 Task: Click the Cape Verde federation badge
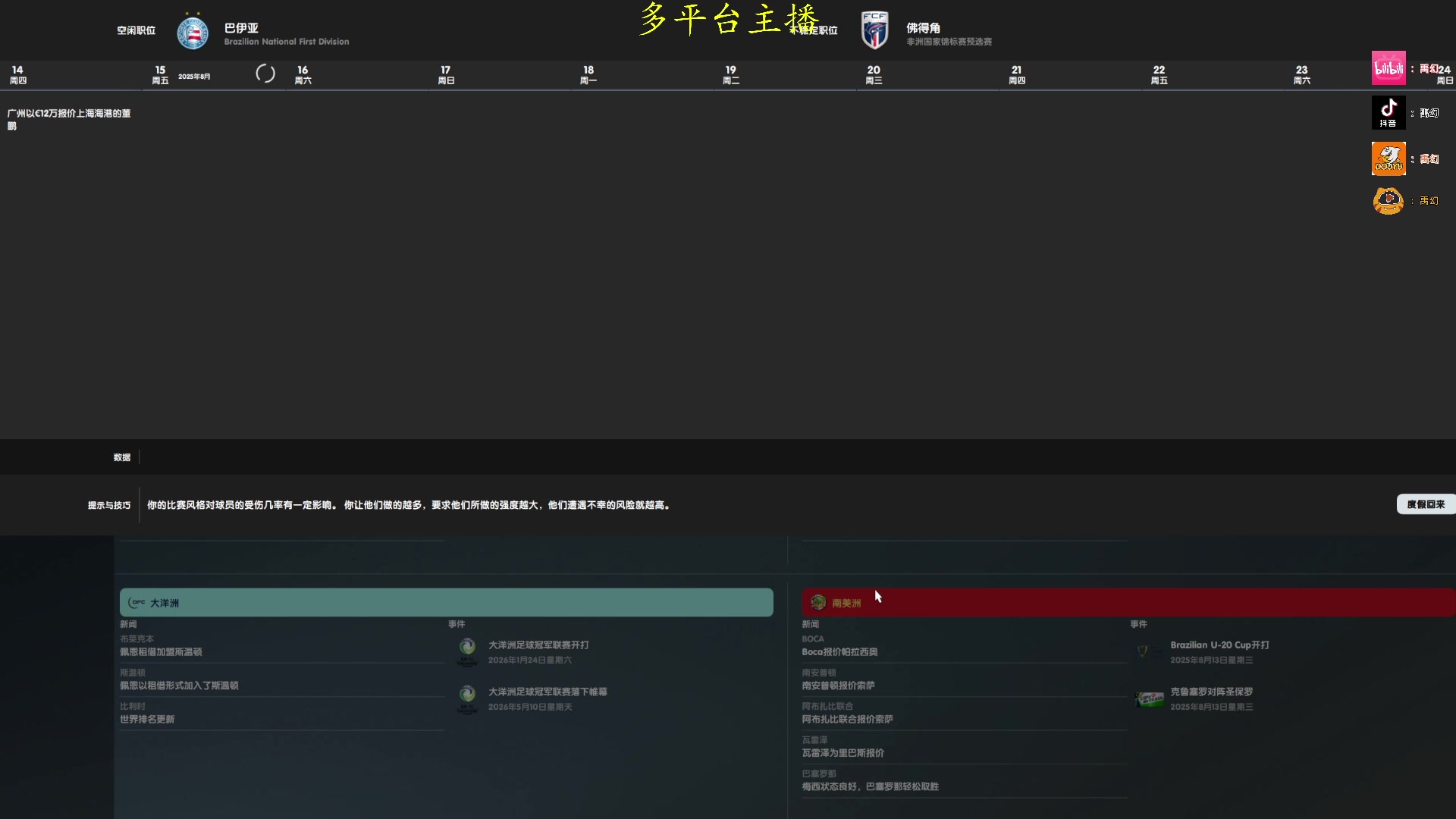pyautogui.click(x=874, y=31)
